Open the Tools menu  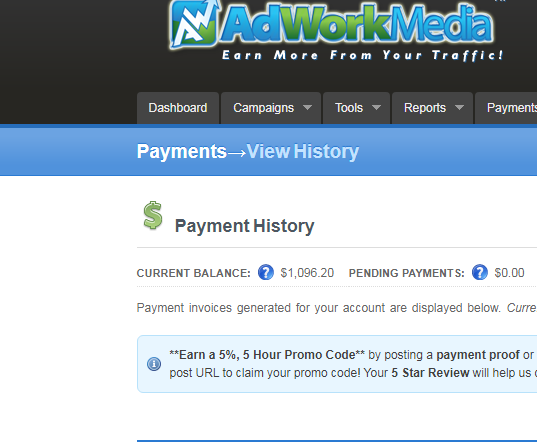coord(357,108)
